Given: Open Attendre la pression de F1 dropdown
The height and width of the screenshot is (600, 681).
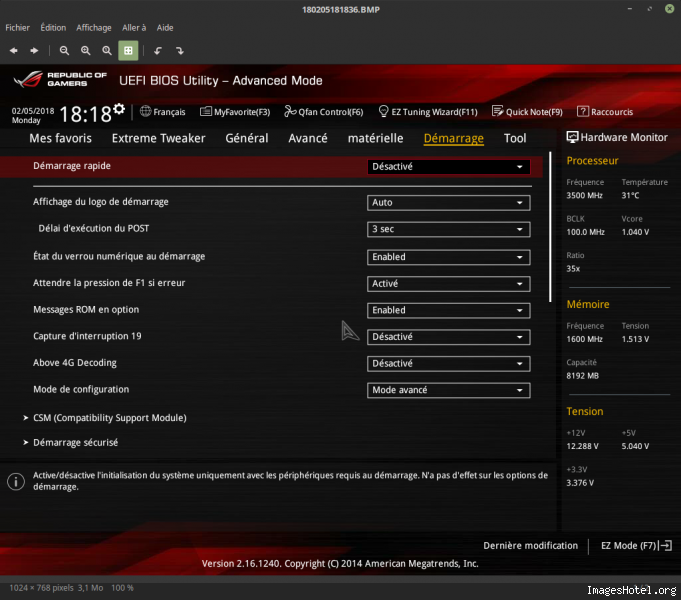Looking at the screenshot, I should [x=448, y=284].
